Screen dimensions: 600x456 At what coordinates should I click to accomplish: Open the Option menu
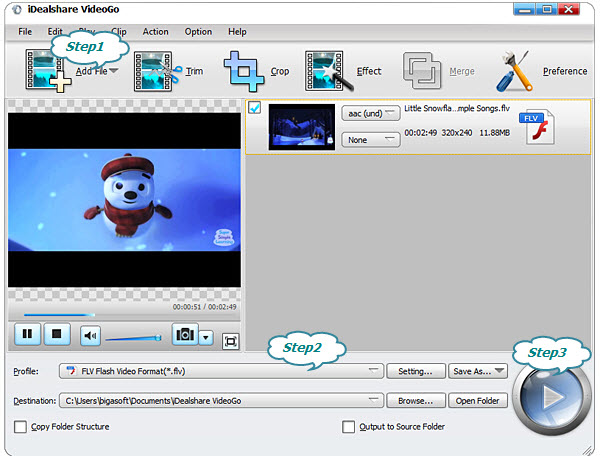pos(198,32)
